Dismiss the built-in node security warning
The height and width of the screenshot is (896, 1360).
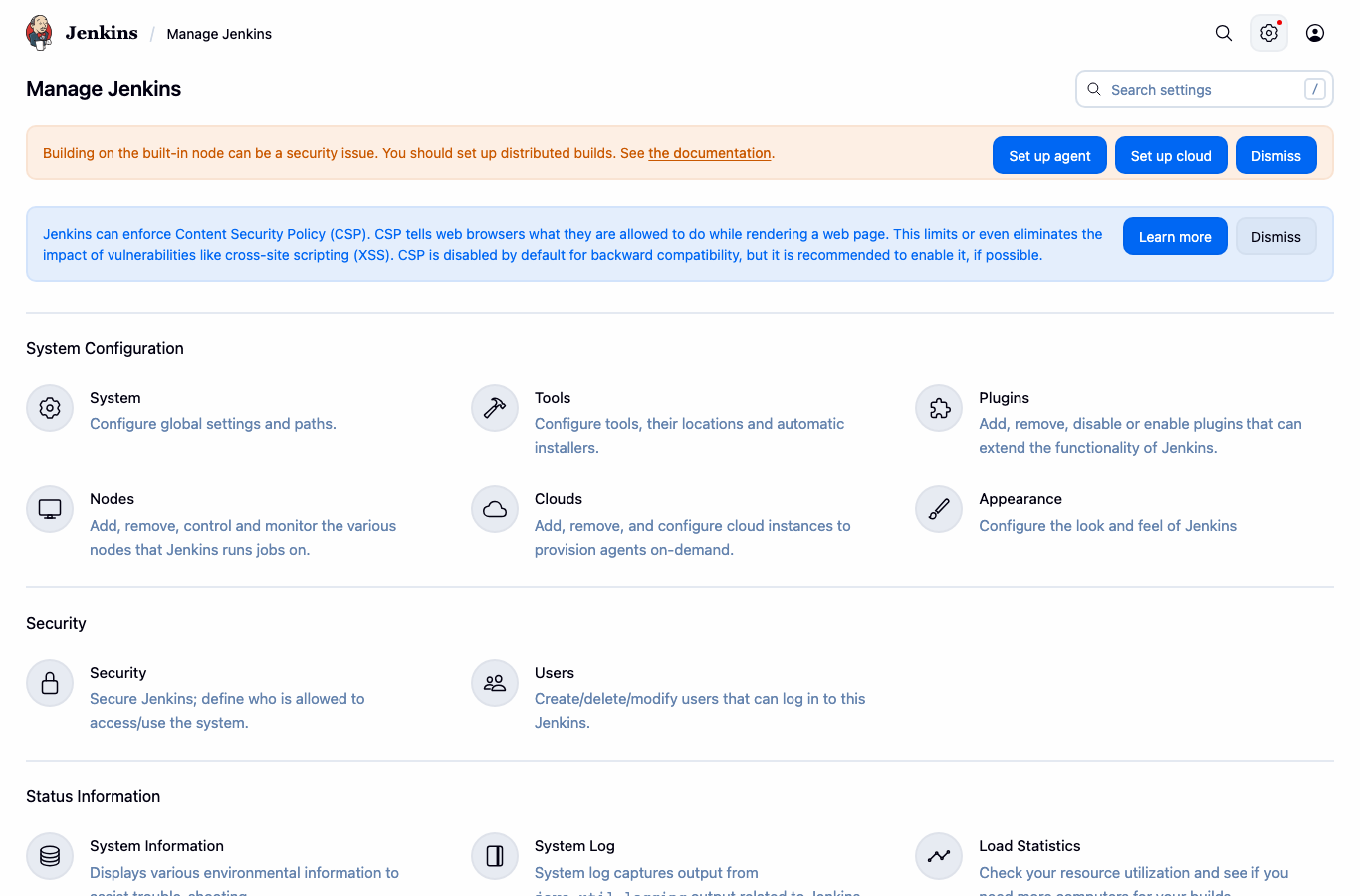click(1276, 155)
